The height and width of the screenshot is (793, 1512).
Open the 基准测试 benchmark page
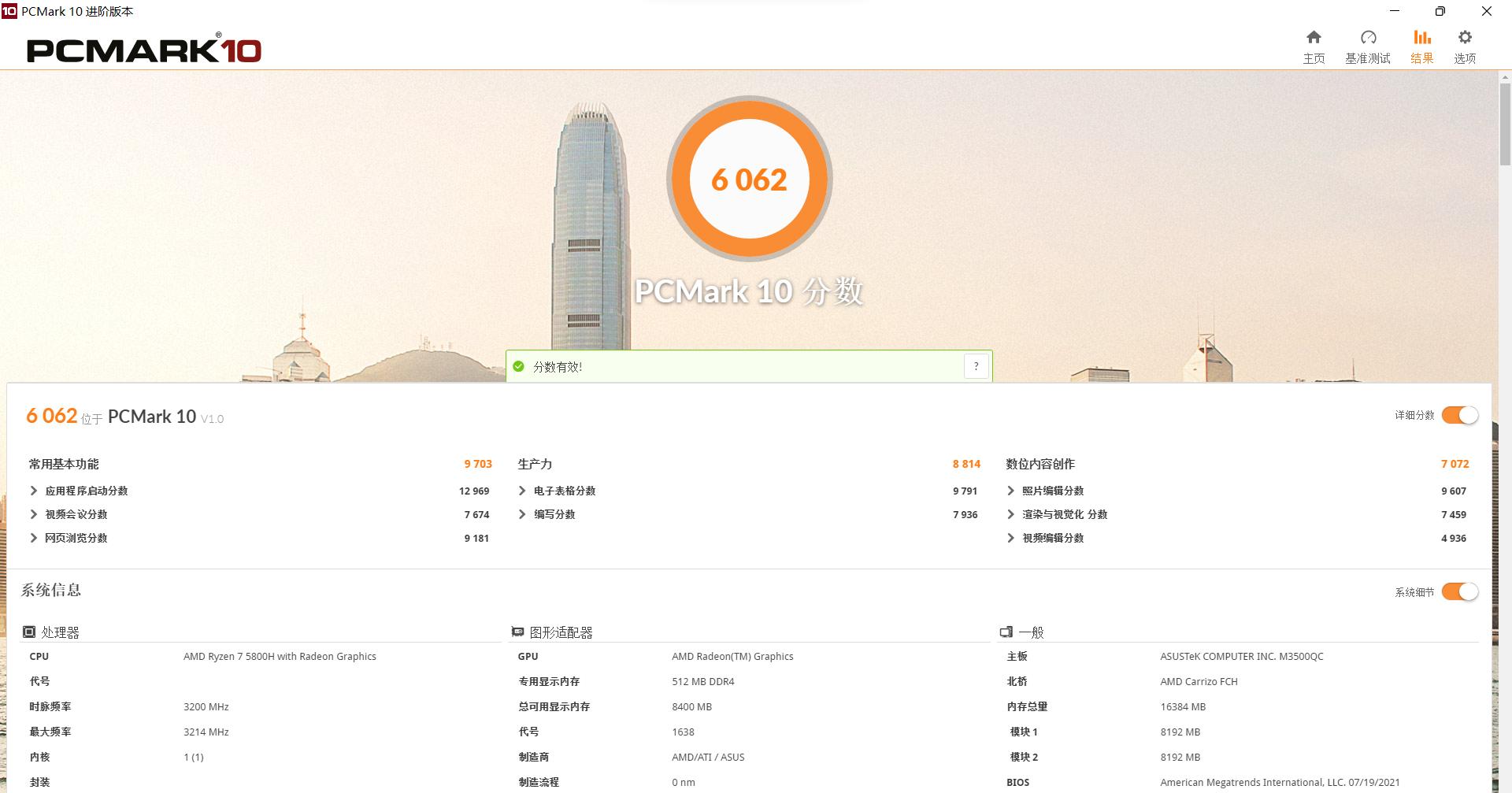click(x=1368, y=45)
